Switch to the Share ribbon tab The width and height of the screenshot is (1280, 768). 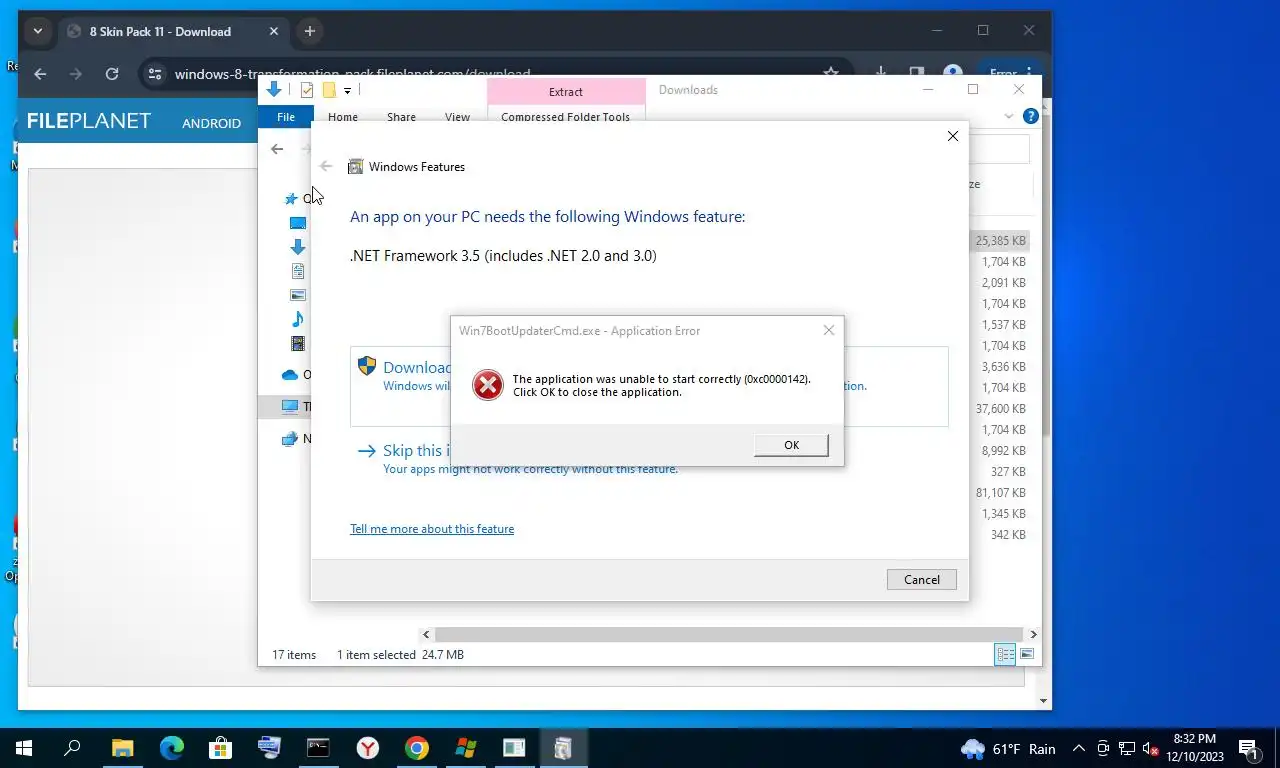click(401, 117)
